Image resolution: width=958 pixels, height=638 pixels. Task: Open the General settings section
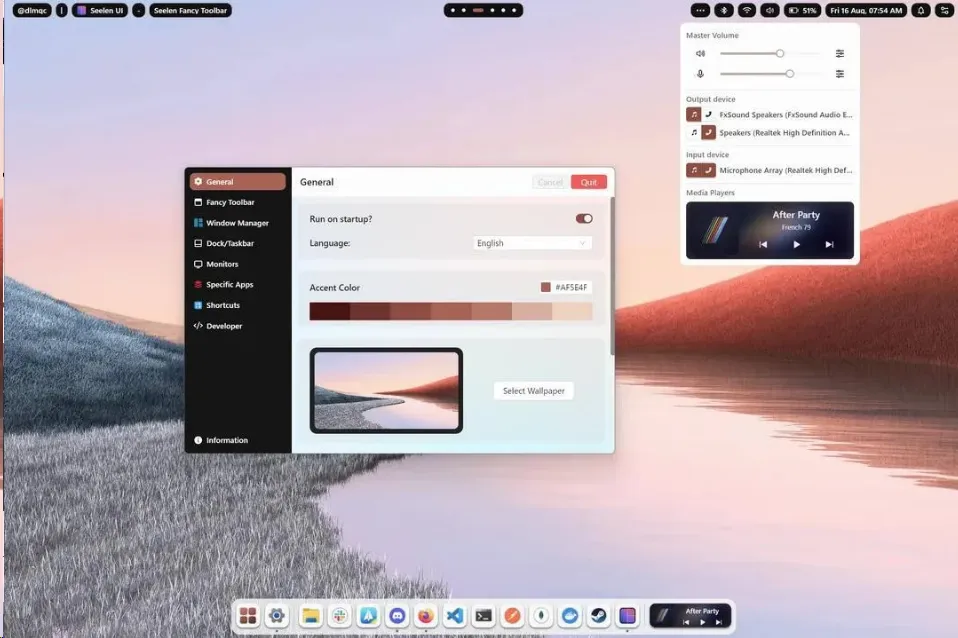(237, 182)
